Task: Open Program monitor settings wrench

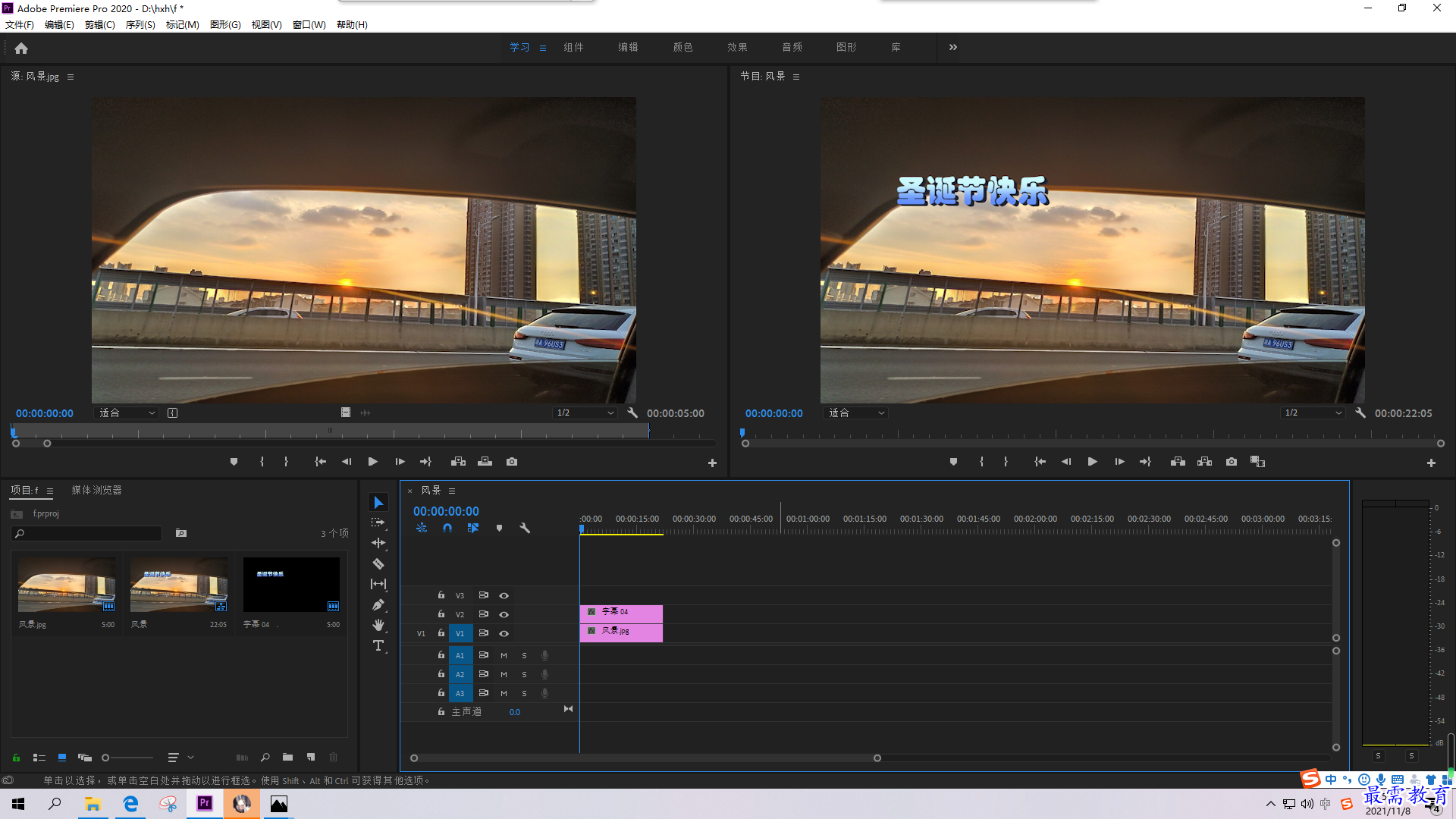Action: click(1360, 413)
